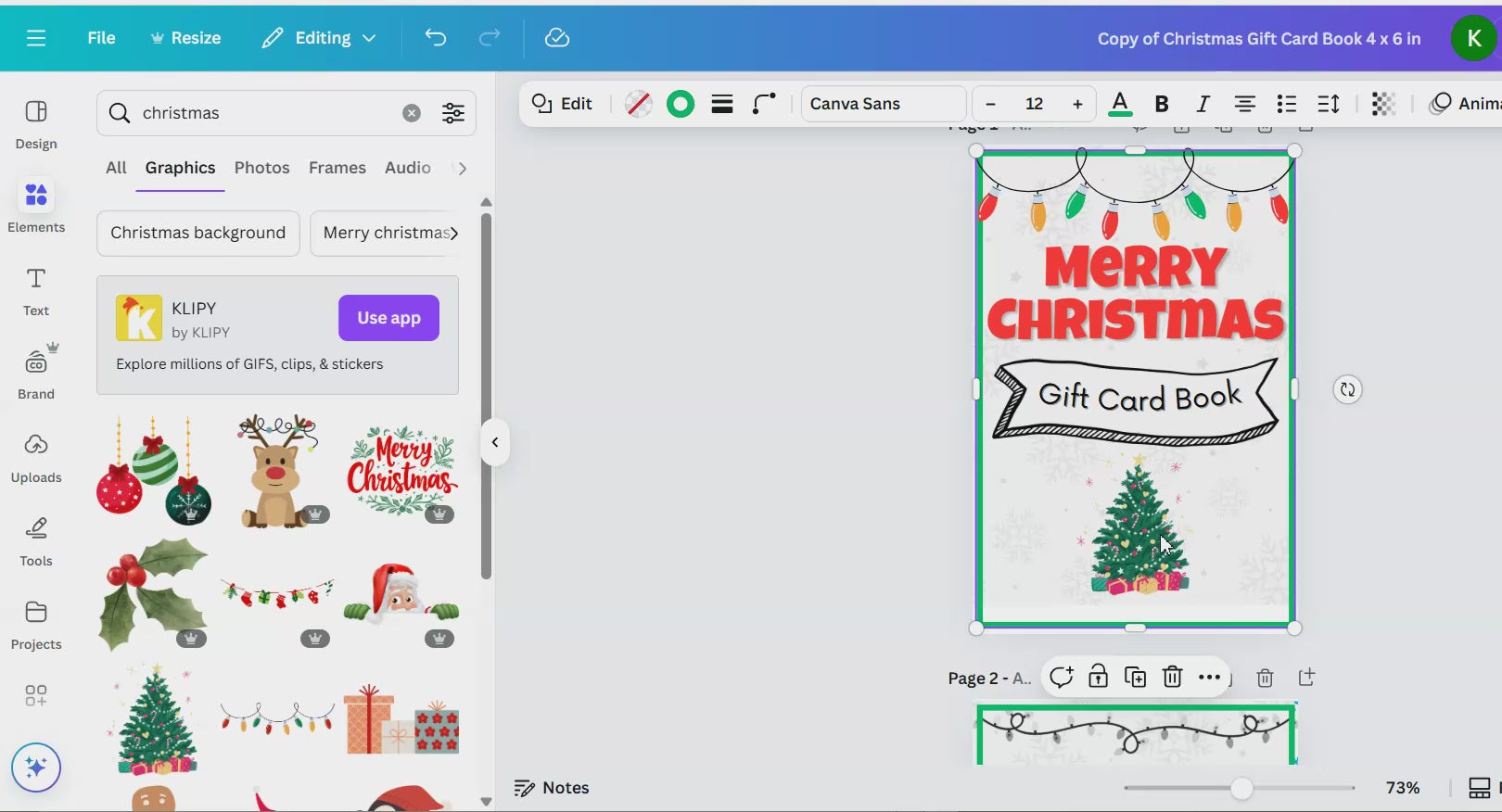
Task: Collapse the side panel with arrow handle
Action: click(495, 442)
